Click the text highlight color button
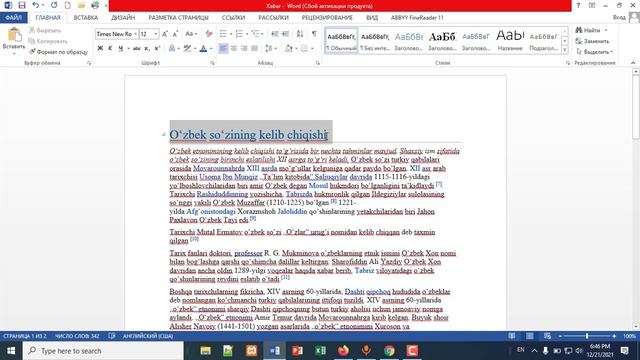640x360 pixels. [x=187, y=49]
